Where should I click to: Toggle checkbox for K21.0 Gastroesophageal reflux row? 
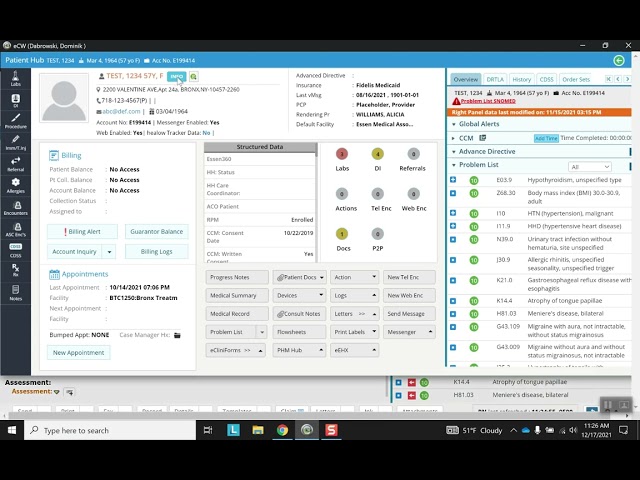tap(453, 280)
